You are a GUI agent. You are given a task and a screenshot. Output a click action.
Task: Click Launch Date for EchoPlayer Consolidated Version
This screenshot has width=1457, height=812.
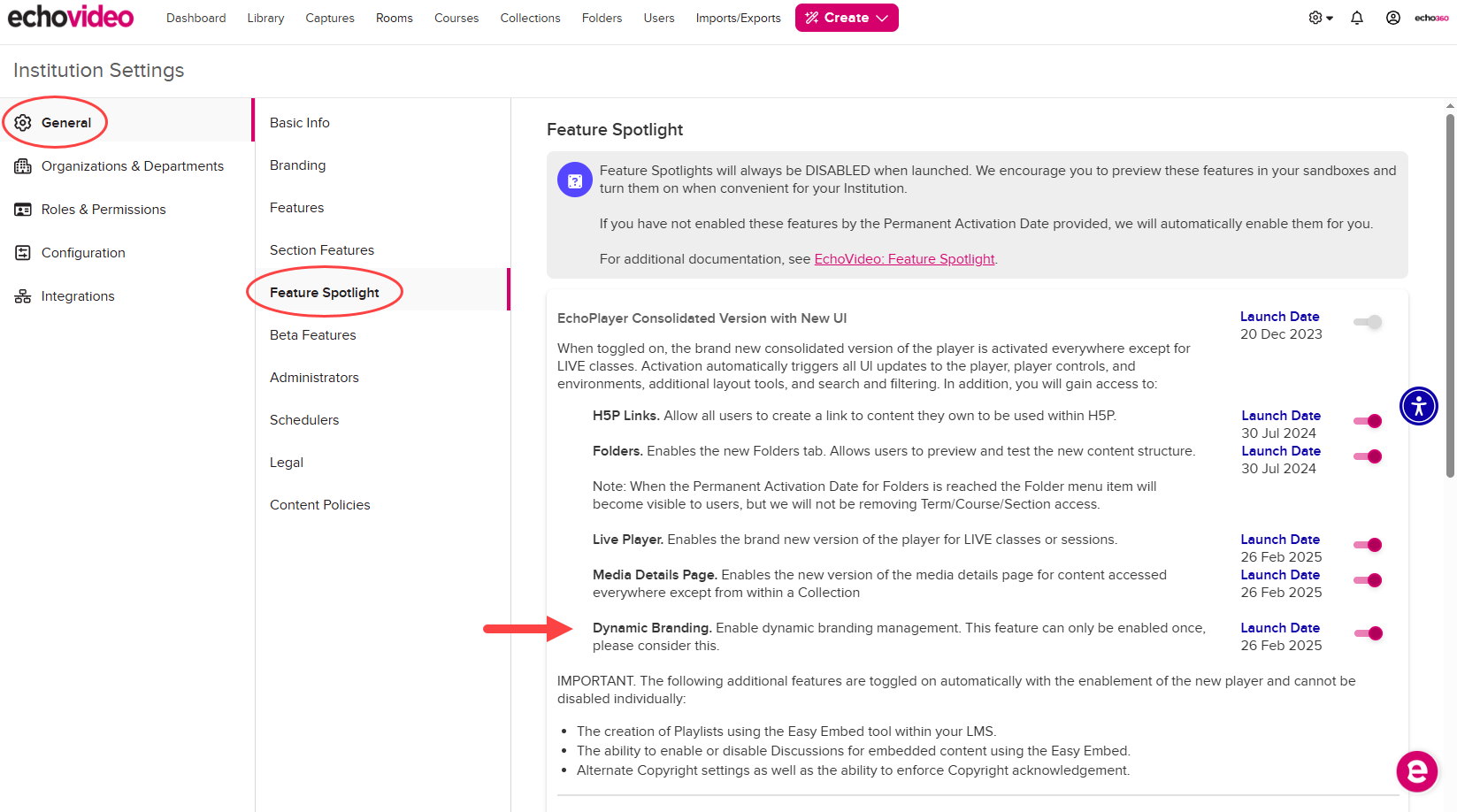1279,317
